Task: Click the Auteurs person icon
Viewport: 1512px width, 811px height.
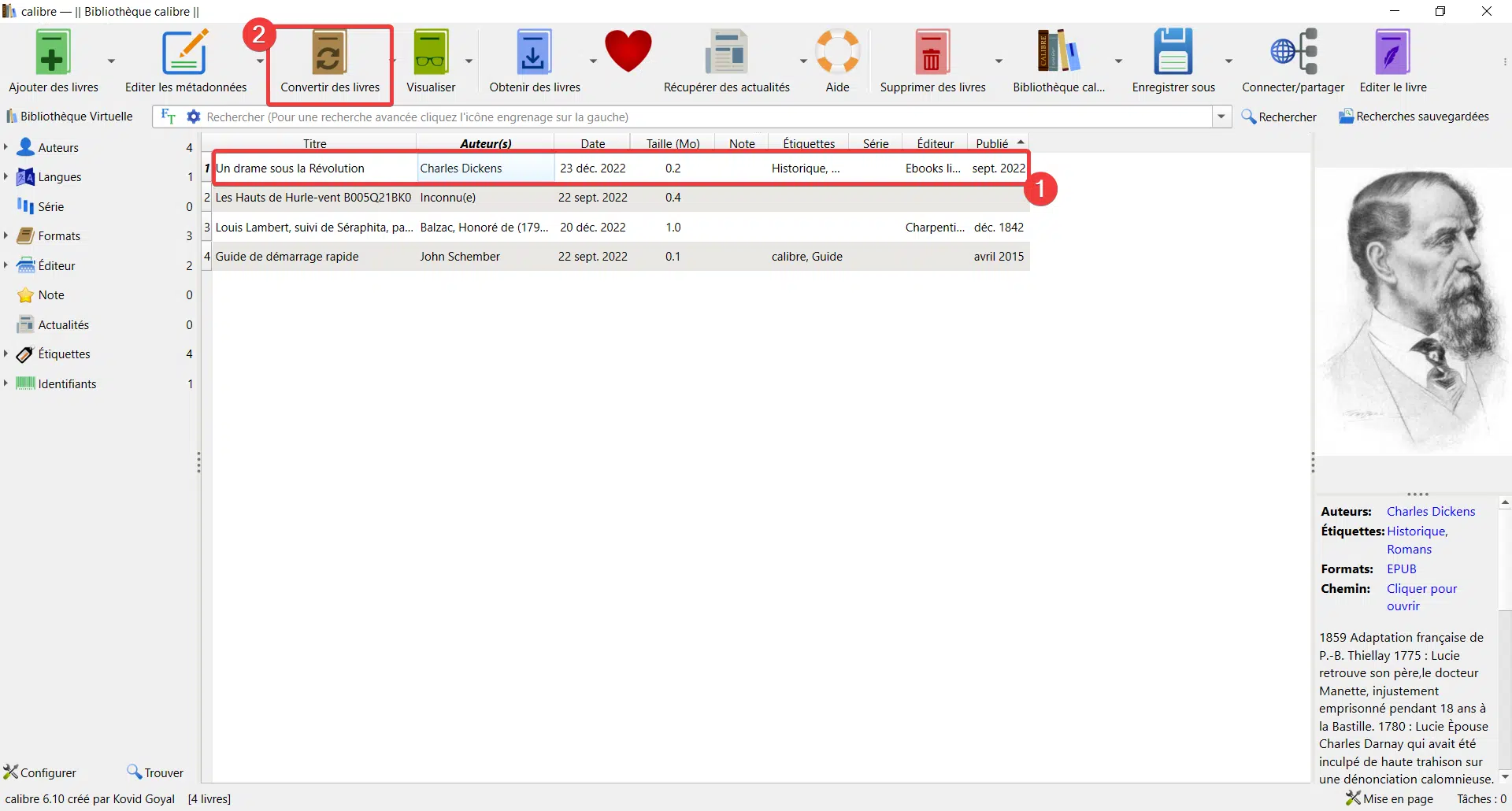Action: click(26, 147)
